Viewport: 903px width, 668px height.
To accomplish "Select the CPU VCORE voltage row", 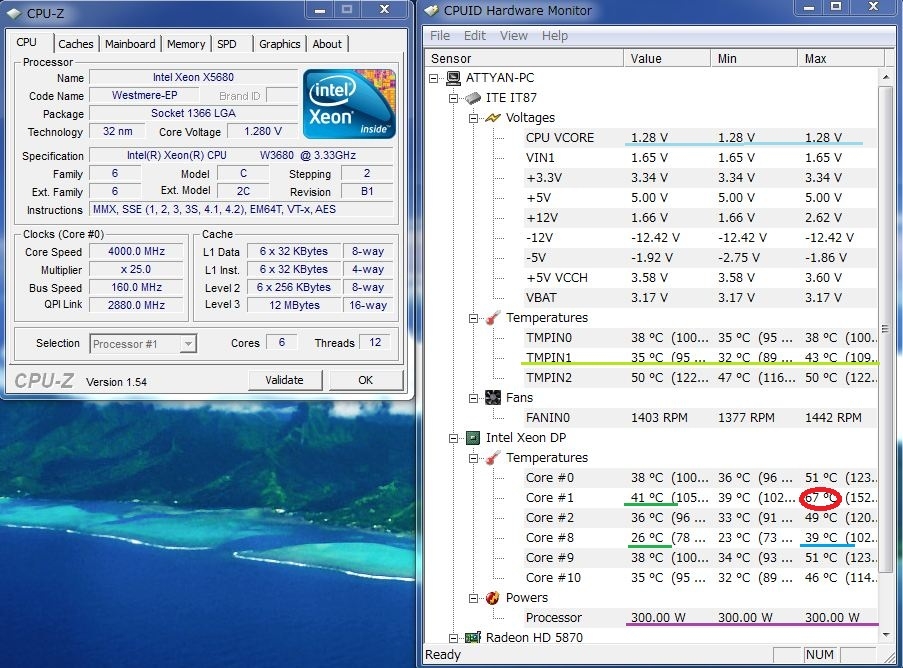I will 560,138.
